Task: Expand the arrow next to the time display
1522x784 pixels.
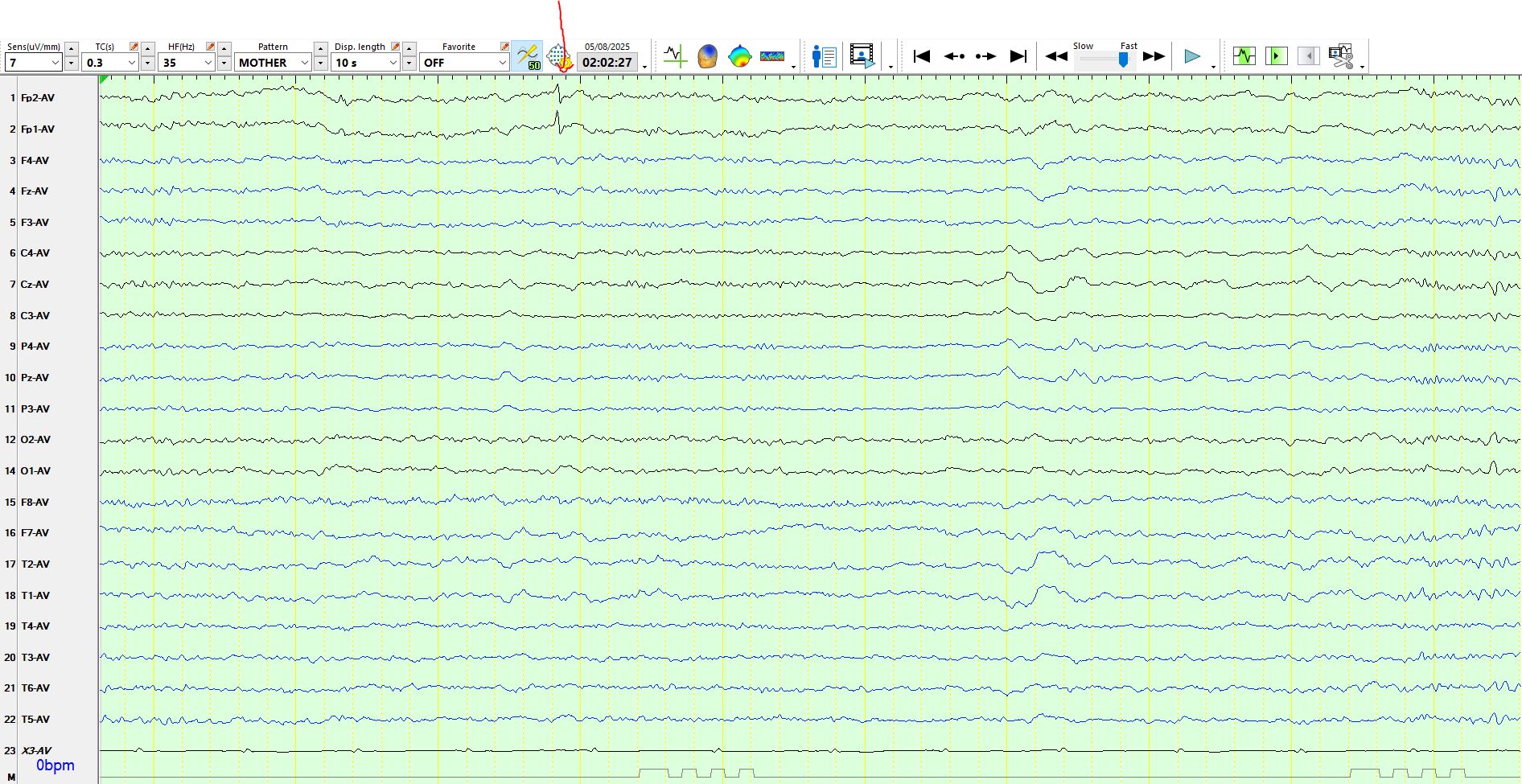Action: coord(645,67)
